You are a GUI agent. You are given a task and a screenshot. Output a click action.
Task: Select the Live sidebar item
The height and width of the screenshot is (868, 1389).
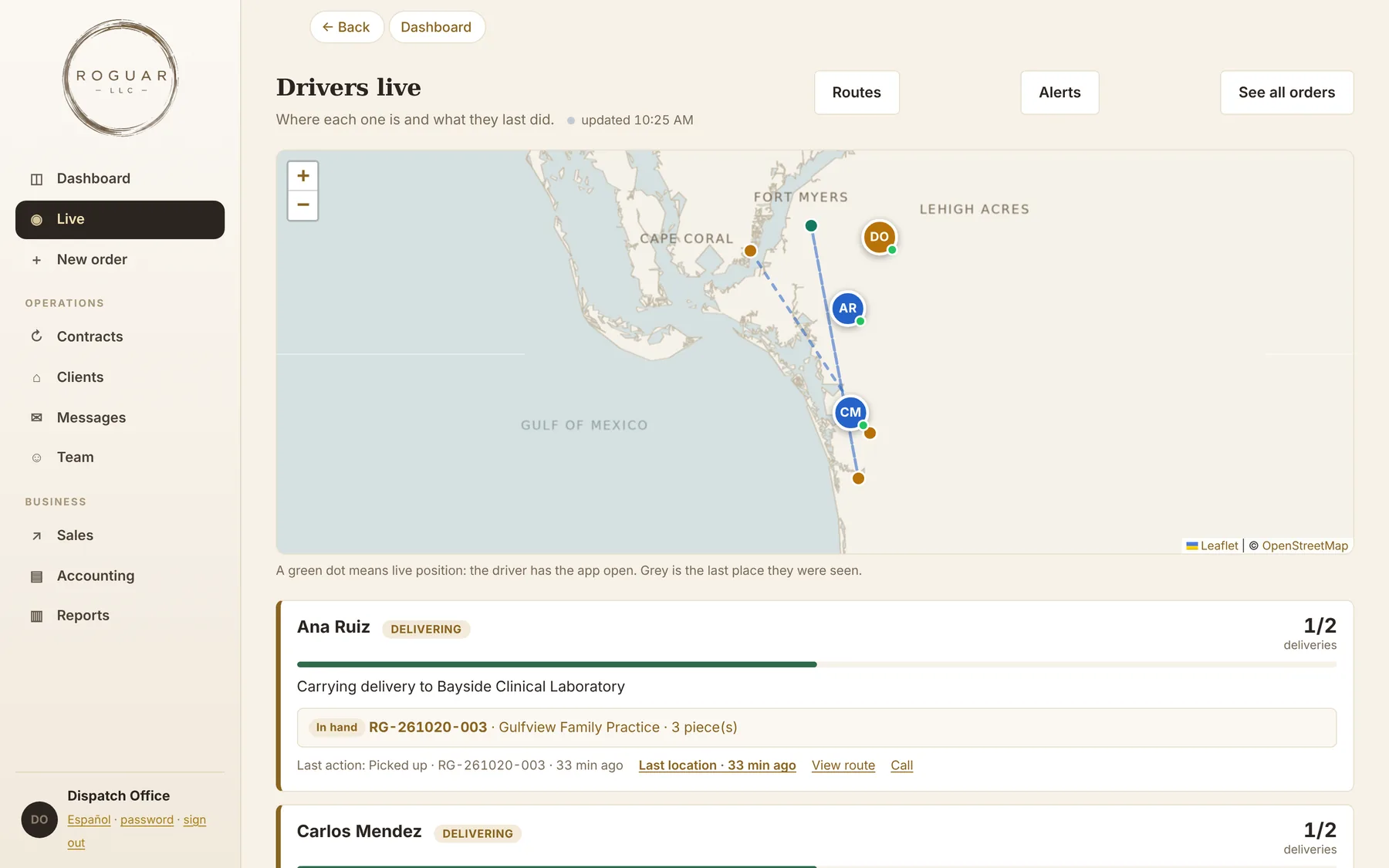[x=120, y=219]
